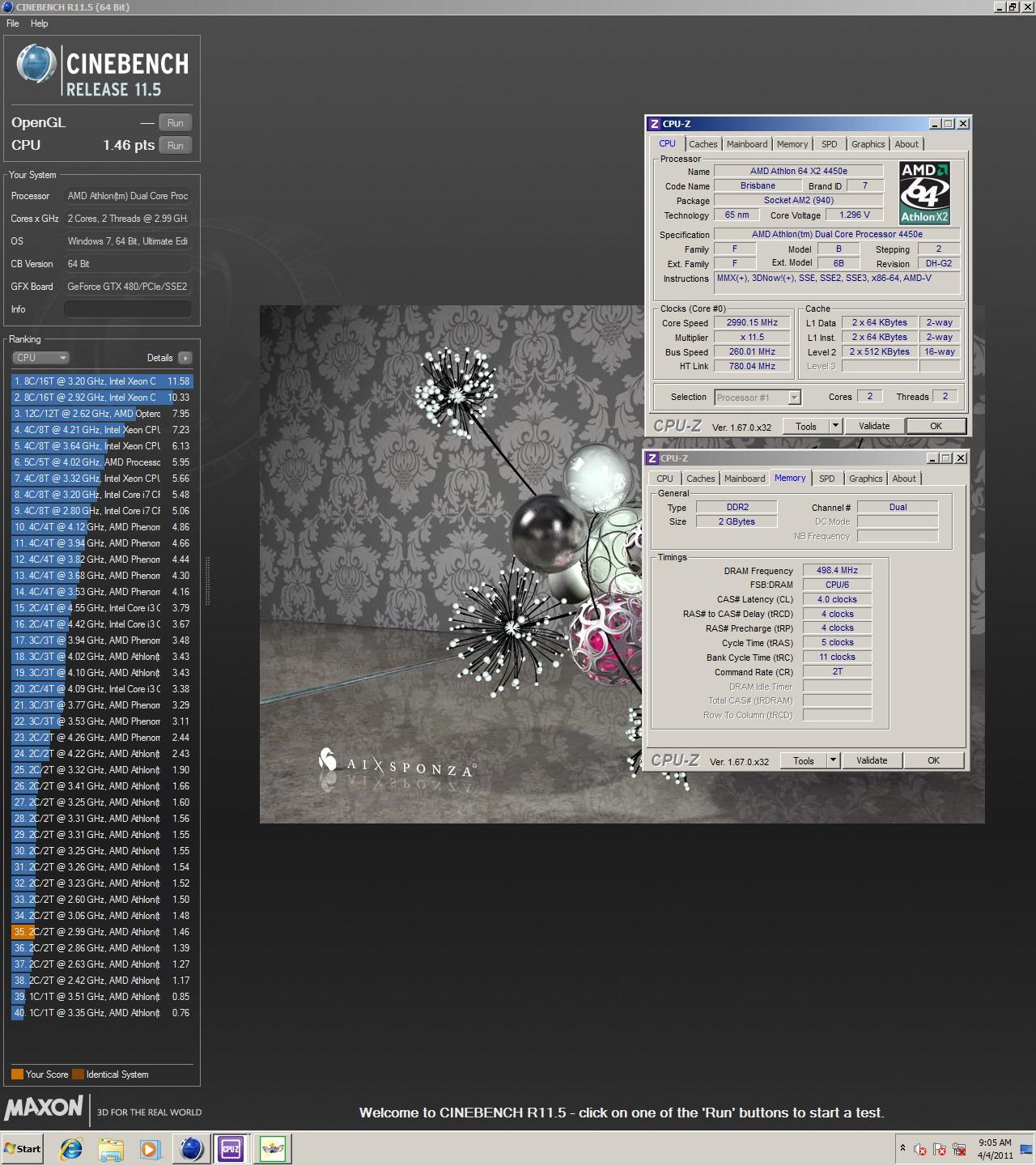Open Tools dropdown arrow in upper CPU-Z window
The image size is (1036, 1166).
coord(835,427)
